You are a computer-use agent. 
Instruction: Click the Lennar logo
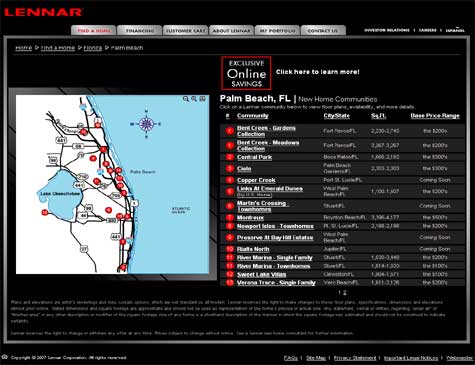pyautogui.click(x=43, y=13)
